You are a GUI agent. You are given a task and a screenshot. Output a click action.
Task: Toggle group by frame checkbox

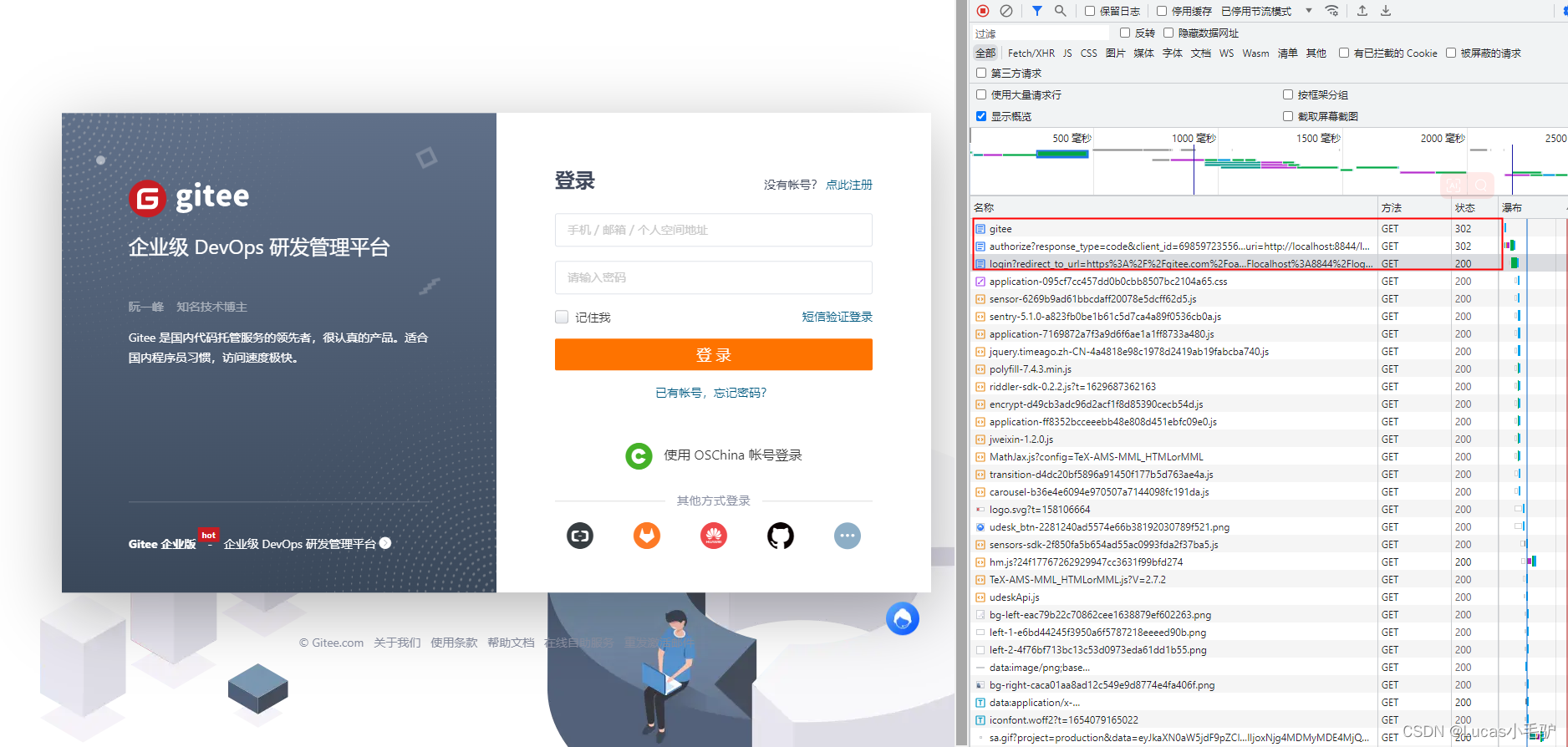point(1288,94)
